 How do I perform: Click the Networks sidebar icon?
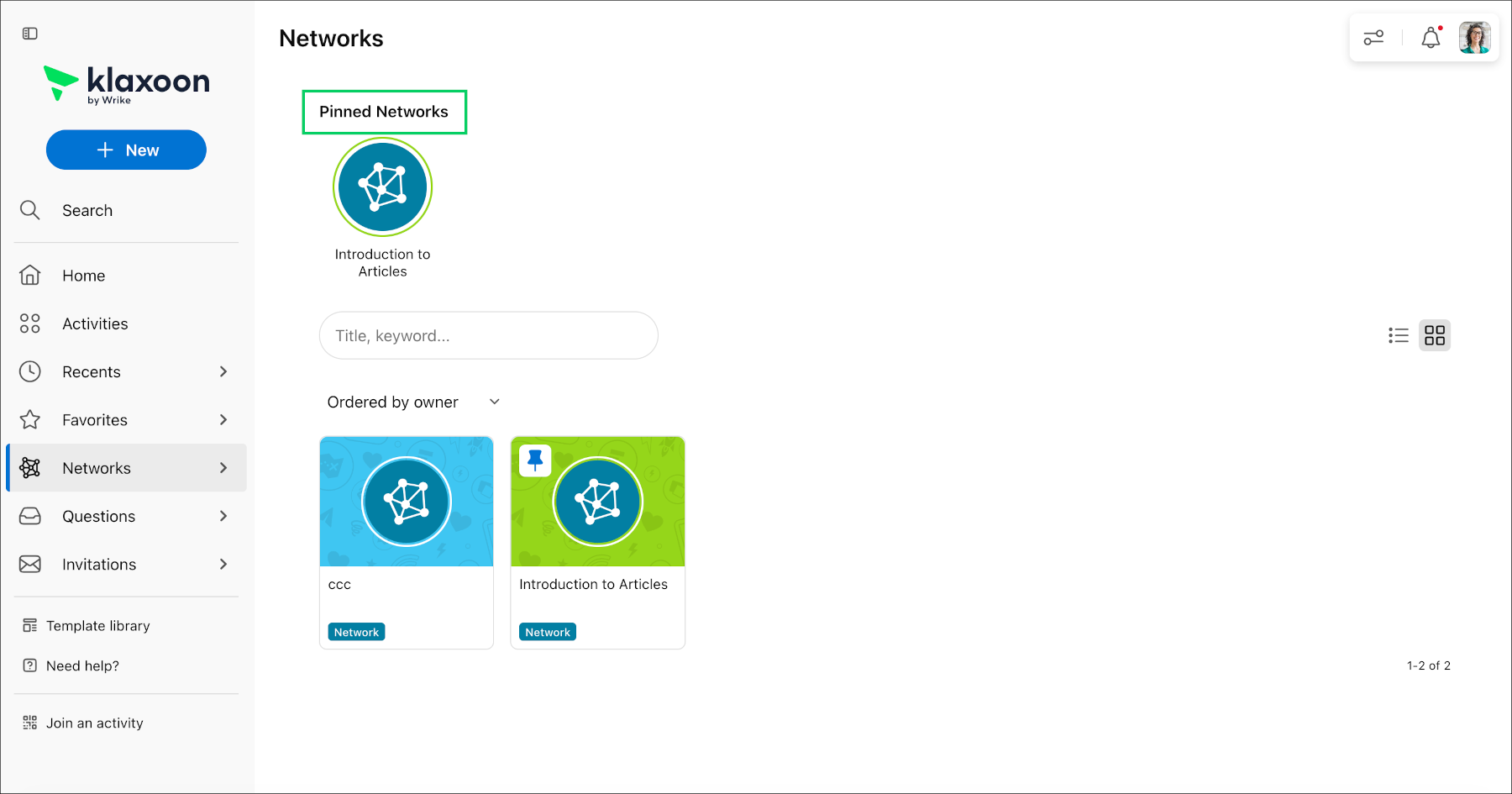point(30,468)
